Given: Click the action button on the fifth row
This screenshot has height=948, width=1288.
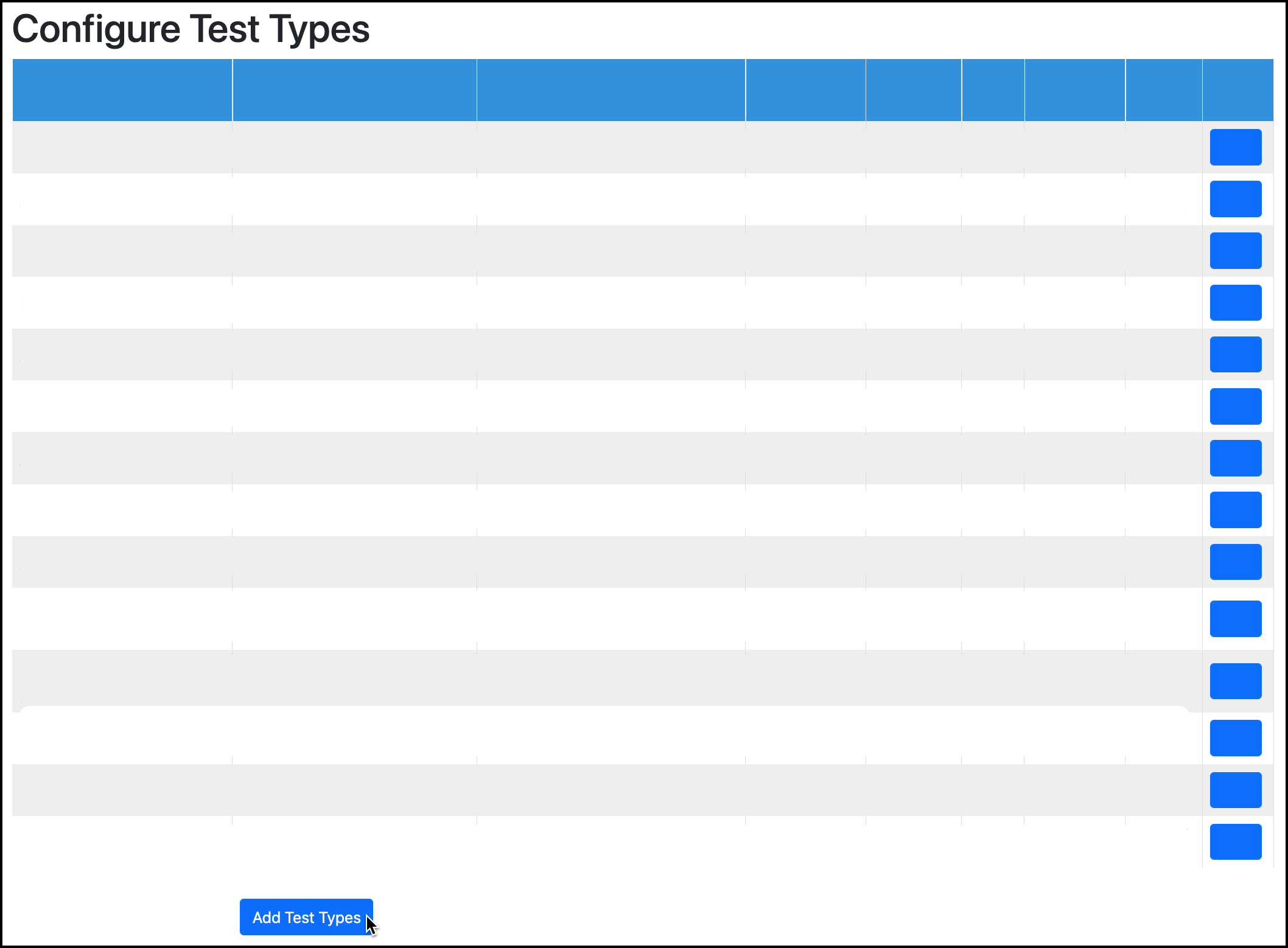Looking at the screenshot, I should click(1236, 354).
